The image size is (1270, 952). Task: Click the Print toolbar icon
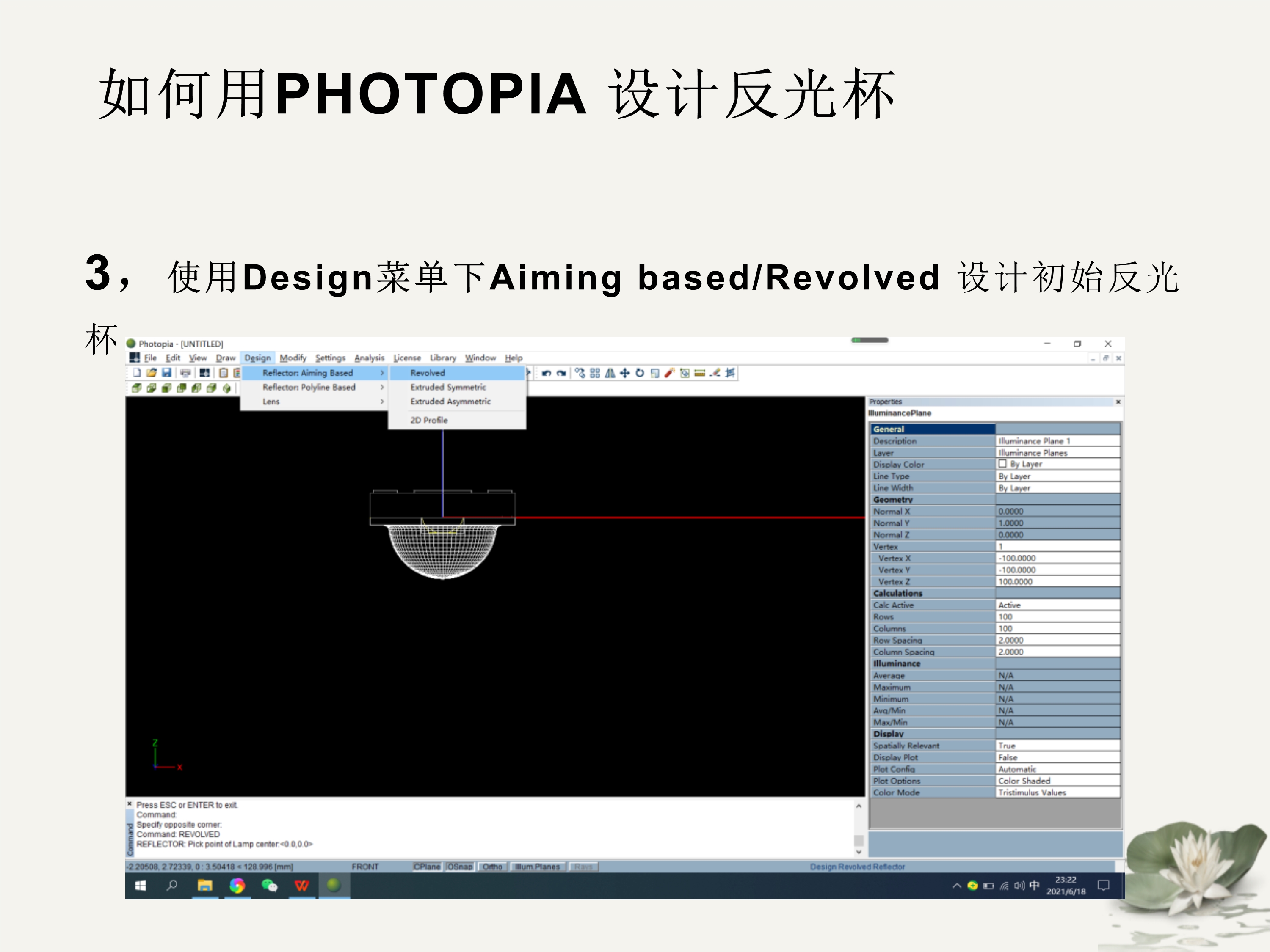tap(185, 372)
